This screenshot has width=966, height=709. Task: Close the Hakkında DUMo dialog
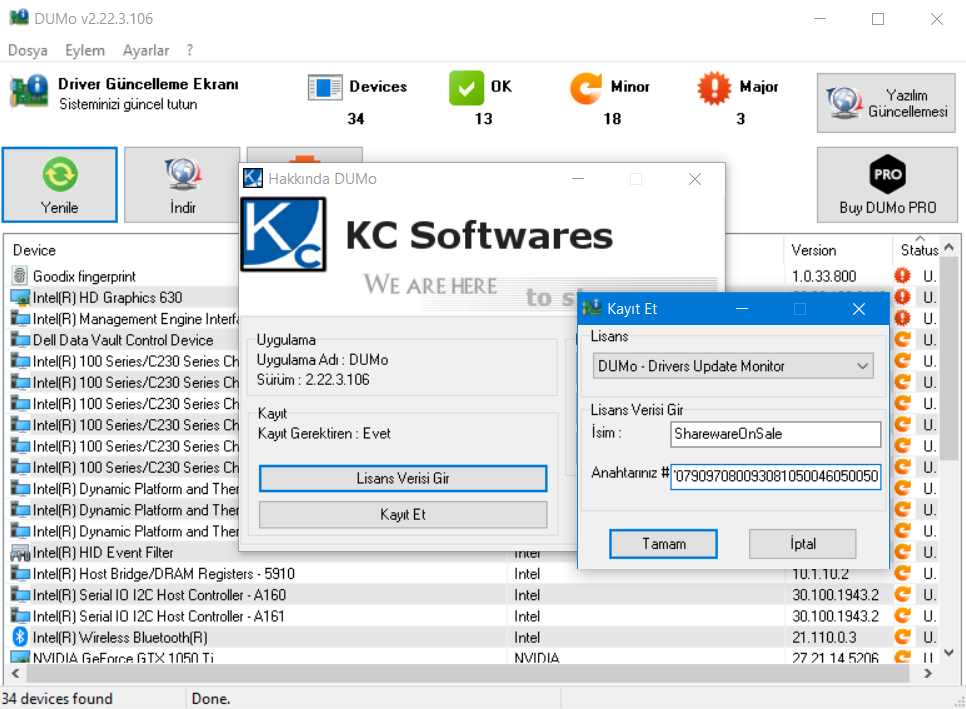695,179
